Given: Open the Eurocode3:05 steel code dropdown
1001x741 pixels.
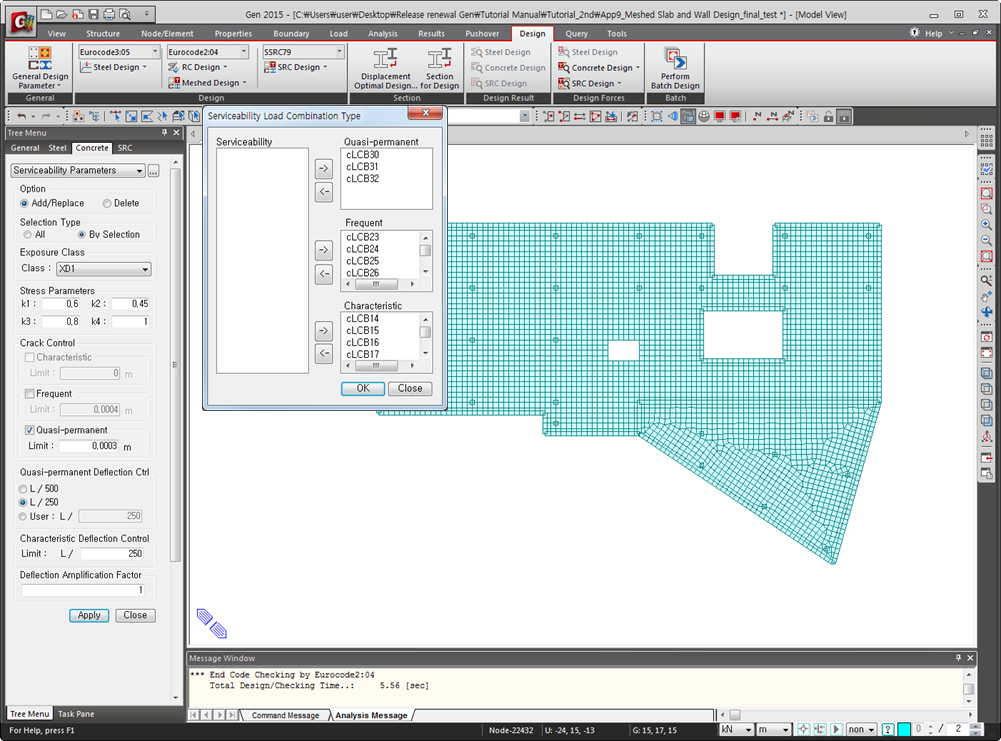Looking at the screenshot, I should point(154,52).
